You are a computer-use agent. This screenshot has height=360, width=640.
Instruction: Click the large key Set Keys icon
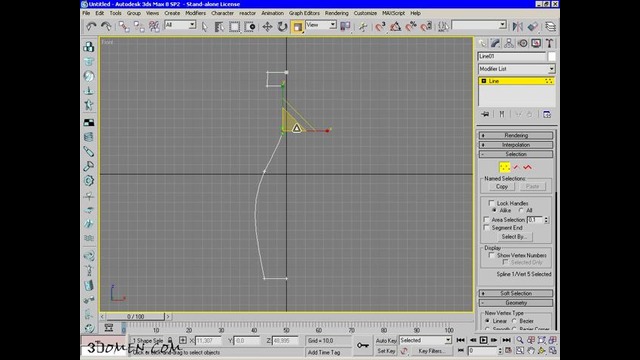tap(362, 345)
